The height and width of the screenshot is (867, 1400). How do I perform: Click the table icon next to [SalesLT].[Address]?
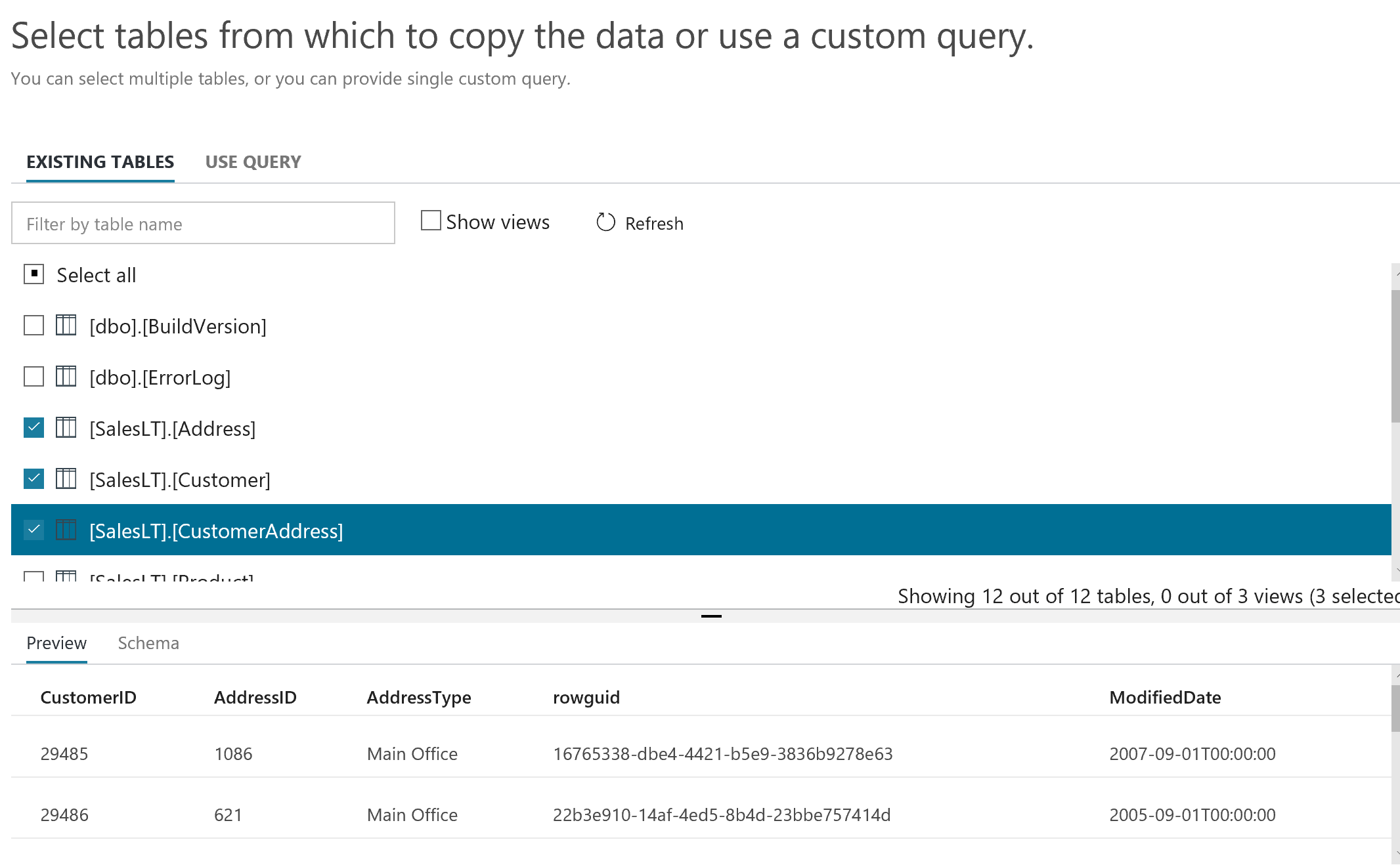[66, 428]
